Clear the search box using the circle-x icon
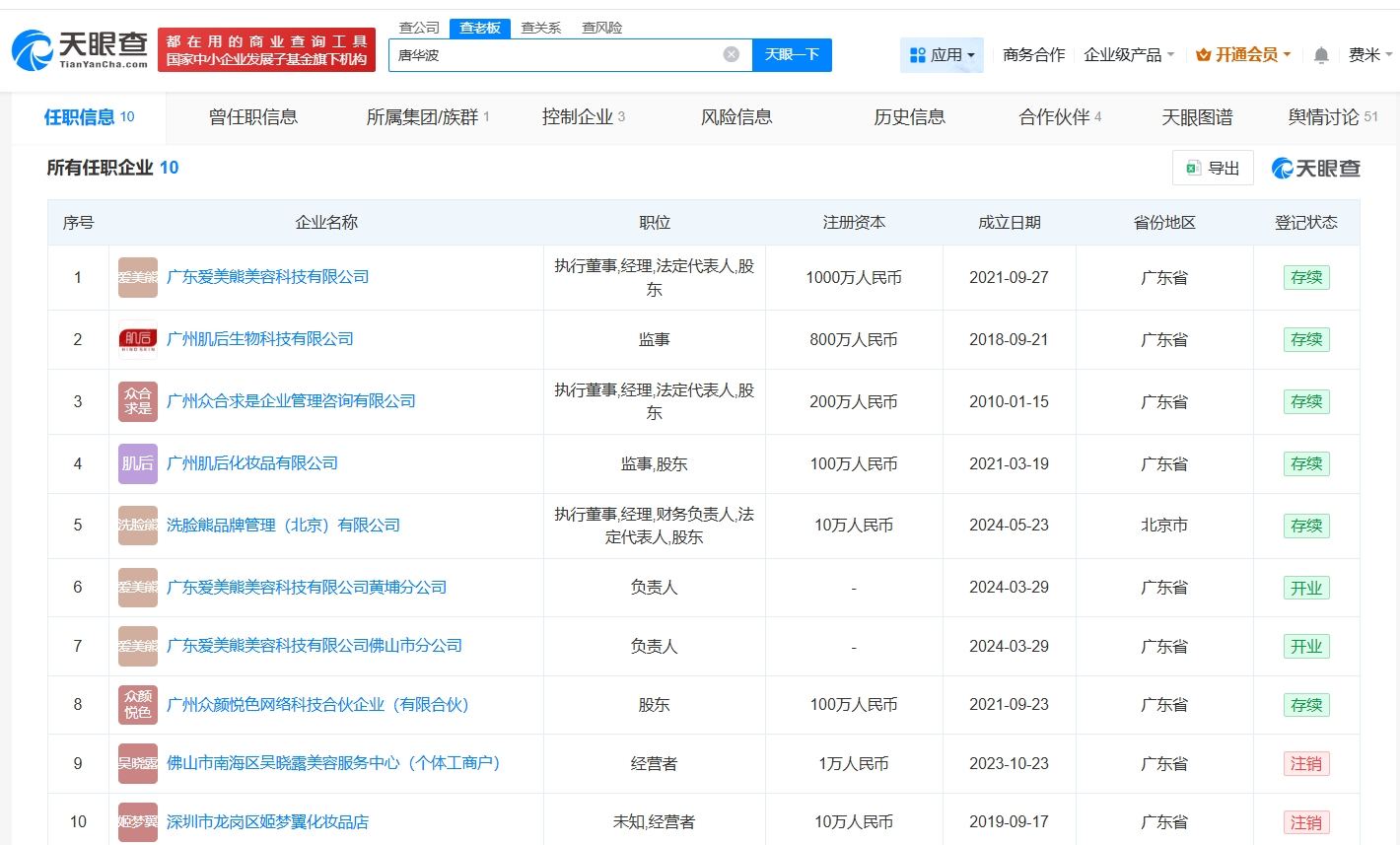Viewport: 1400px width, 845px height. click(730, 54)
